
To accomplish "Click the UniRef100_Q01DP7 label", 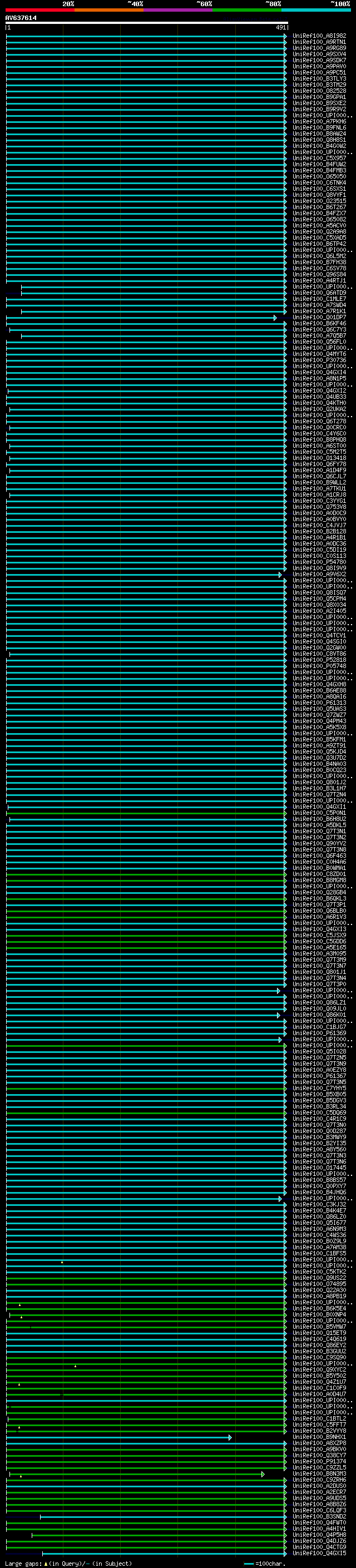I will (x=319, y=317).
